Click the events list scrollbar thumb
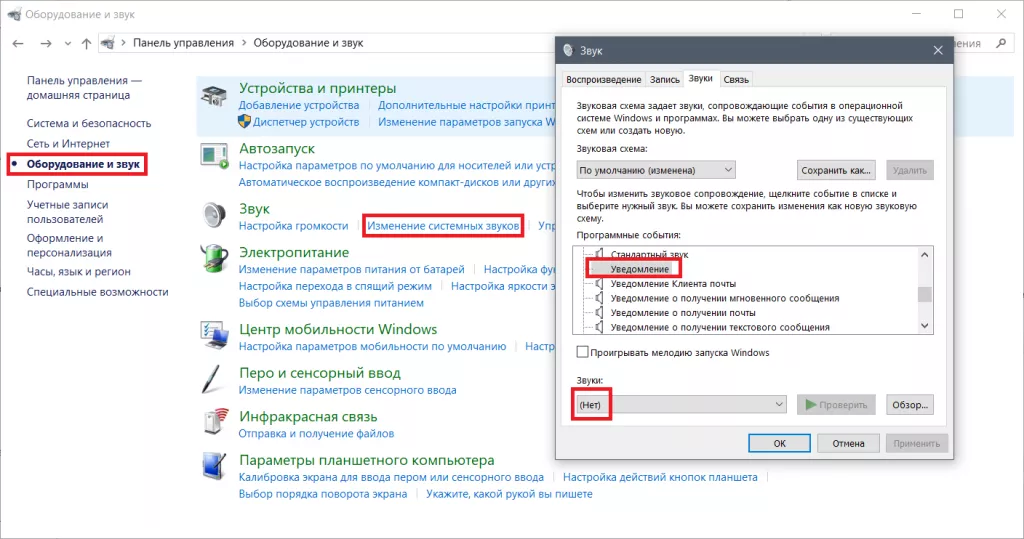The height and width of the screenshot is (539, 1024). [x=925, y=295]
